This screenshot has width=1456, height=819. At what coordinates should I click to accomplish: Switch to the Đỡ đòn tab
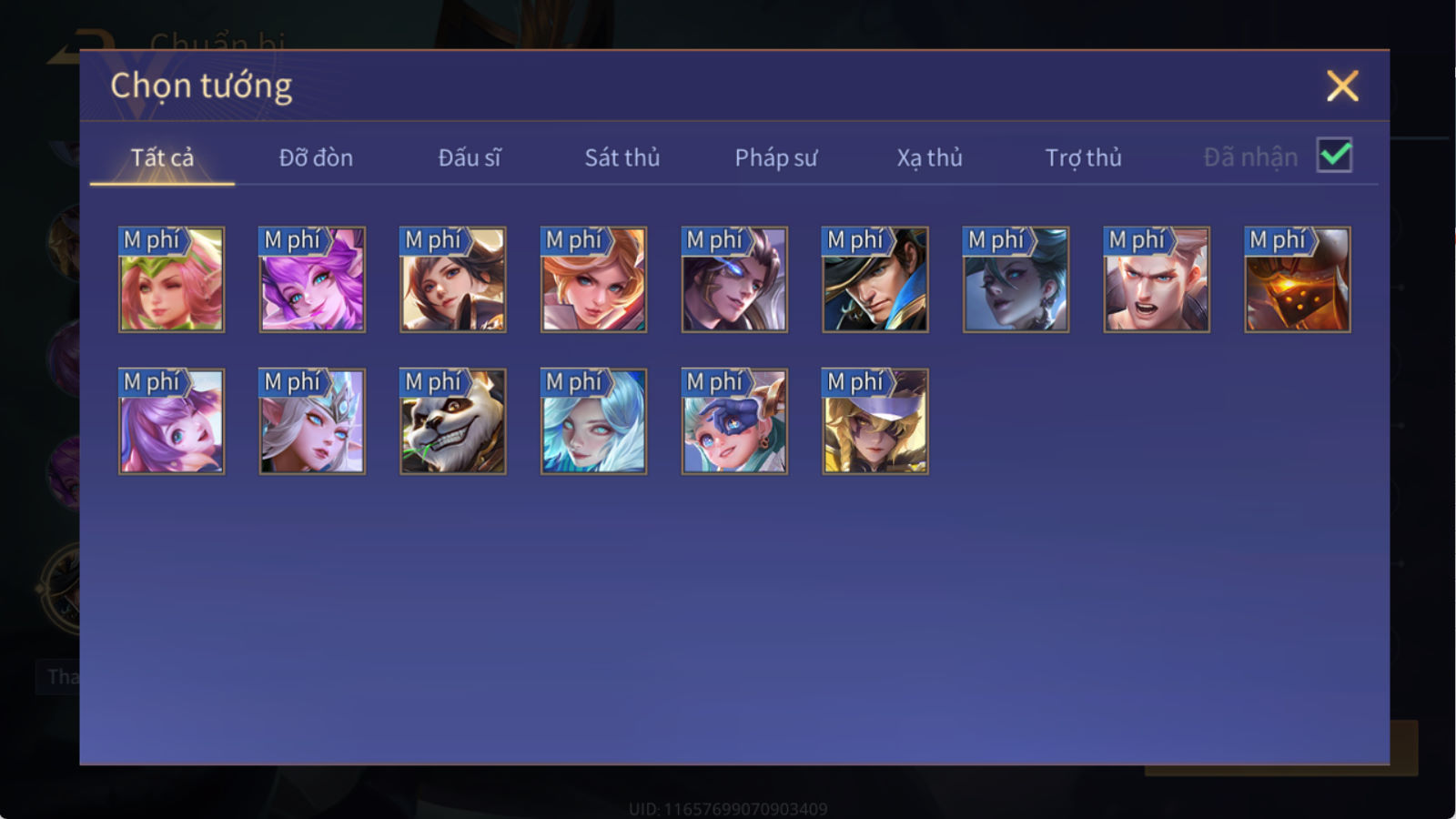pos(316,157)
